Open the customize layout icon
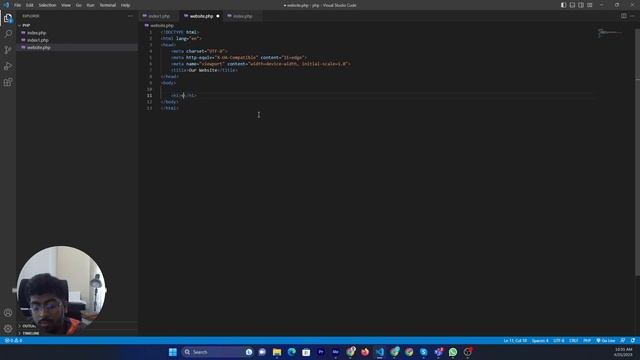Screen dimensions: 640x360 589,5
